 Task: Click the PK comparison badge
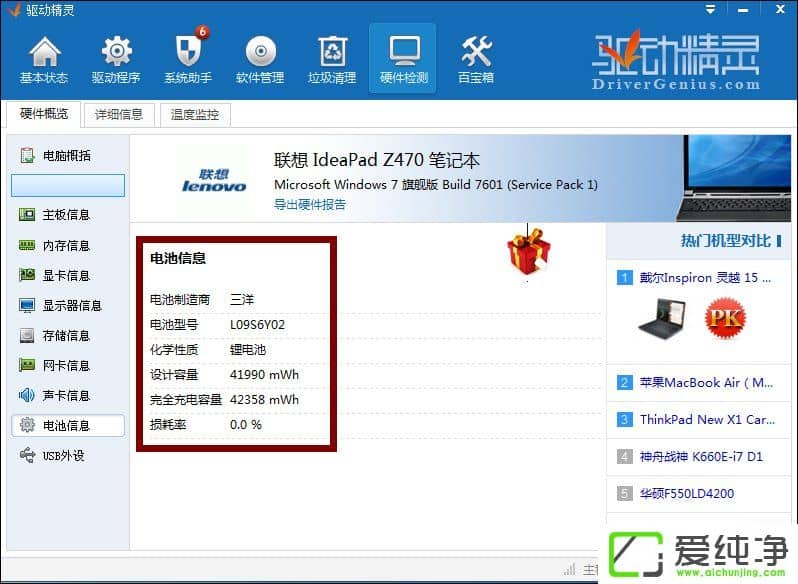[x=725, y=319]
